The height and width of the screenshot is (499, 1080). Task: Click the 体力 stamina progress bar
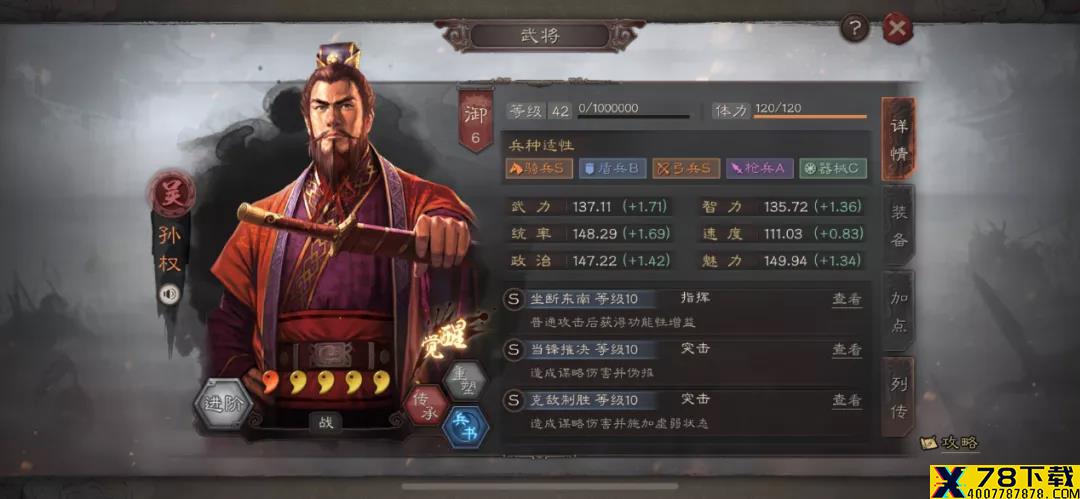tap(810, 116)
